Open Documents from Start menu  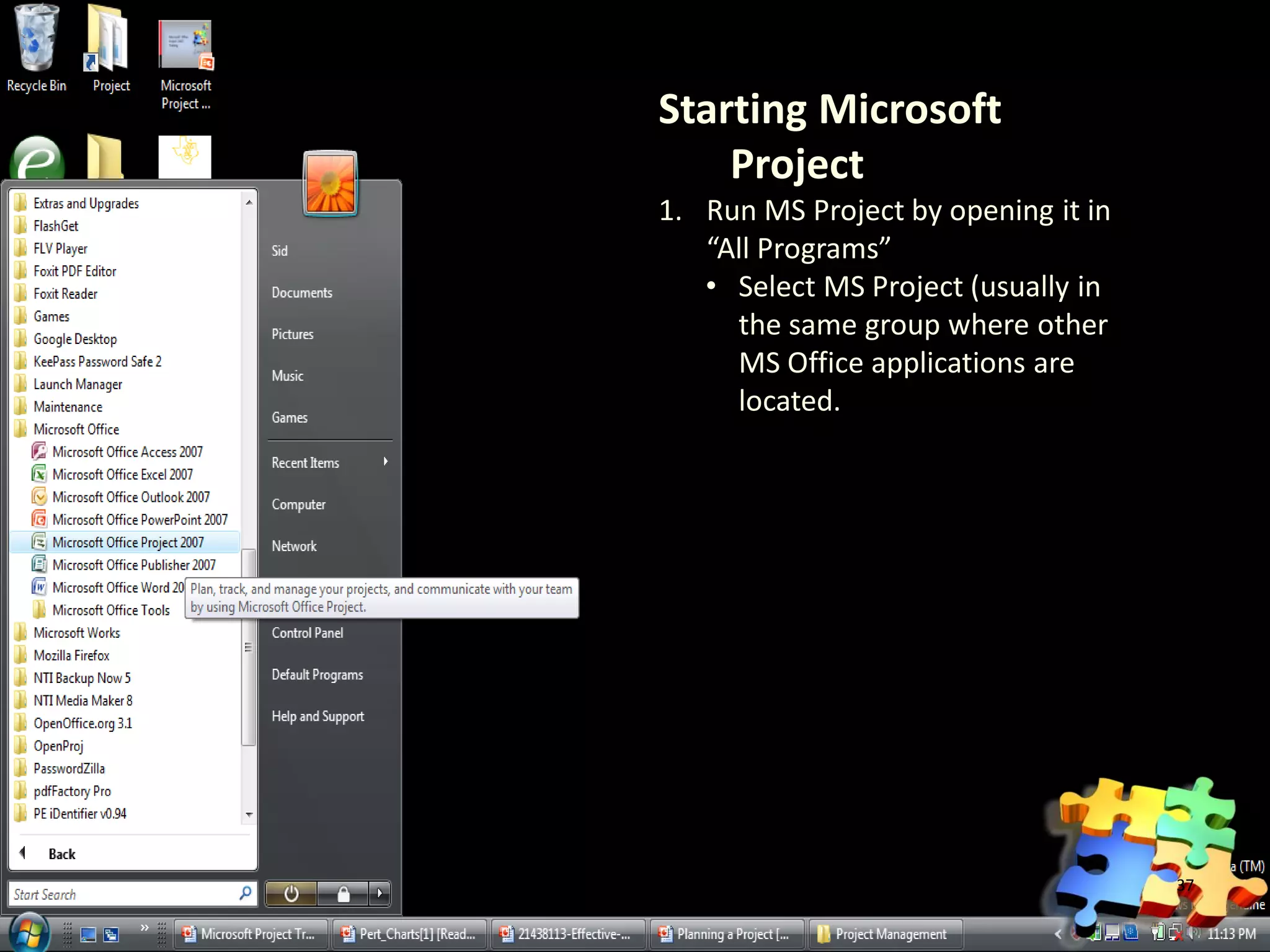(x=302, y=293)
